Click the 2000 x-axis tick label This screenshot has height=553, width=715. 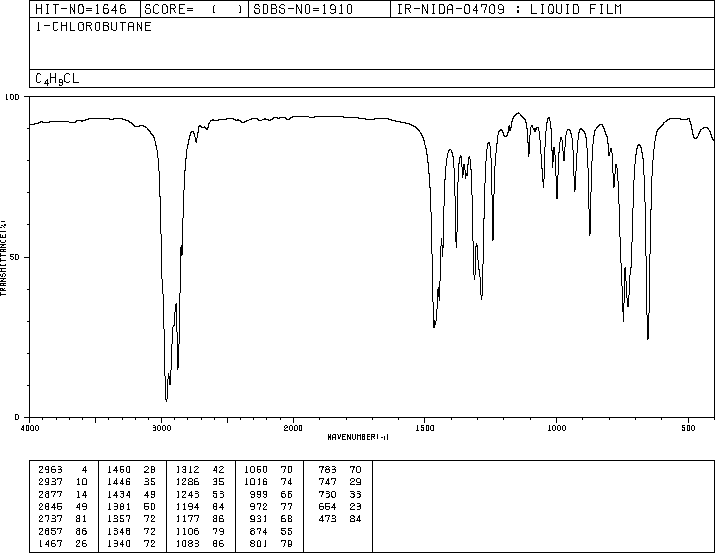tap(293, 428)
